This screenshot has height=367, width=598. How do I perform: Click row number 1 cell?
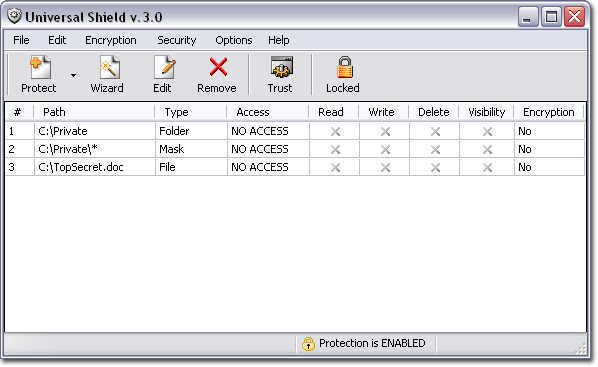pos(19,131)
